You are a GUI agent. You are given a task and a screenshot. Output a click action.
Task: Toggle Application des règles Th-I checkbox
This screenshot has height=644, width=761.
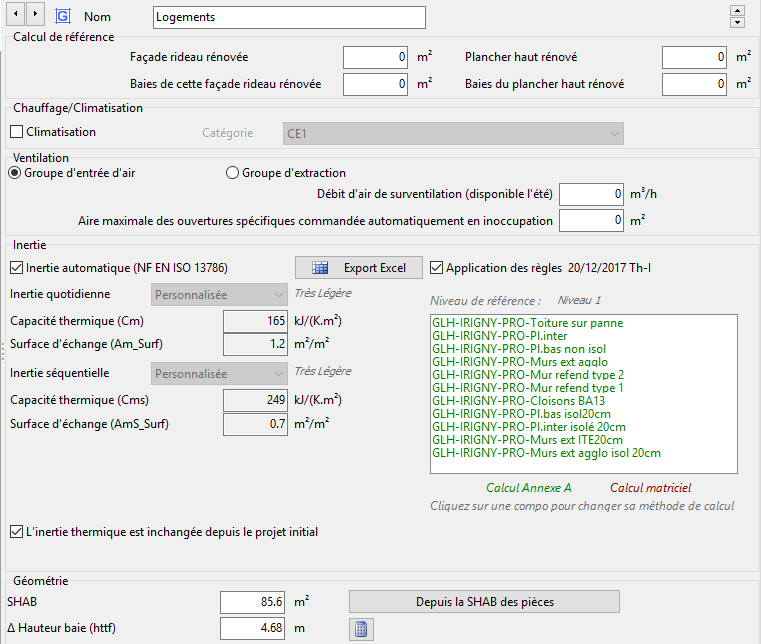[x=436, y=267]
